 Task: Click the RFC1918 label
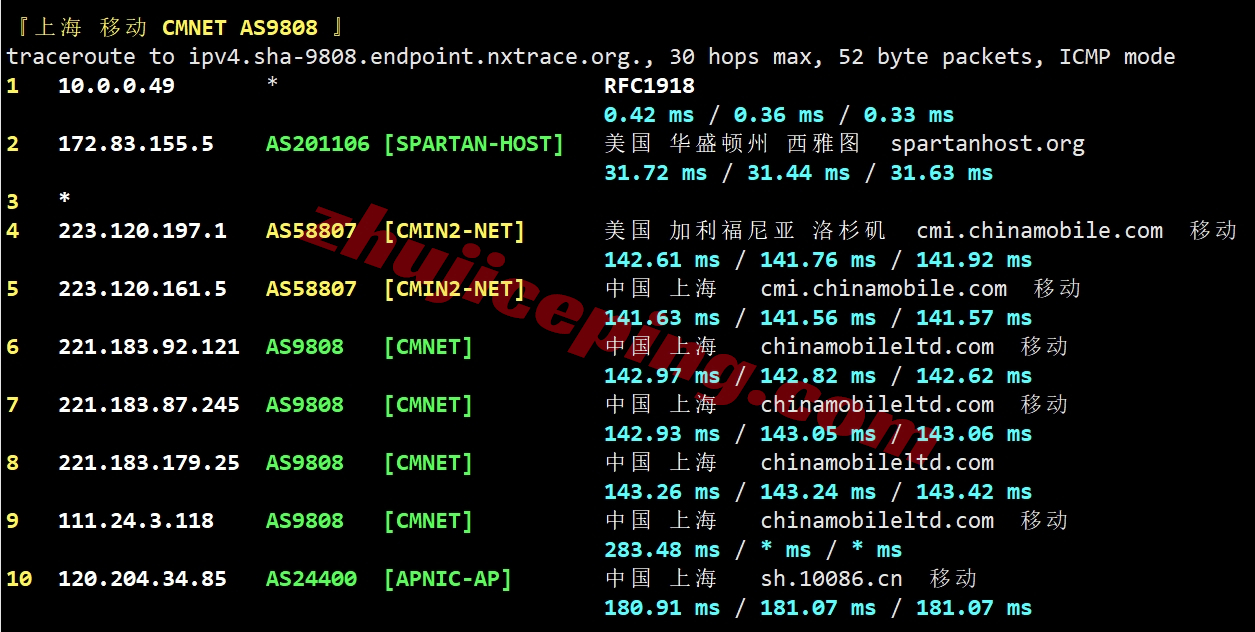649,86
